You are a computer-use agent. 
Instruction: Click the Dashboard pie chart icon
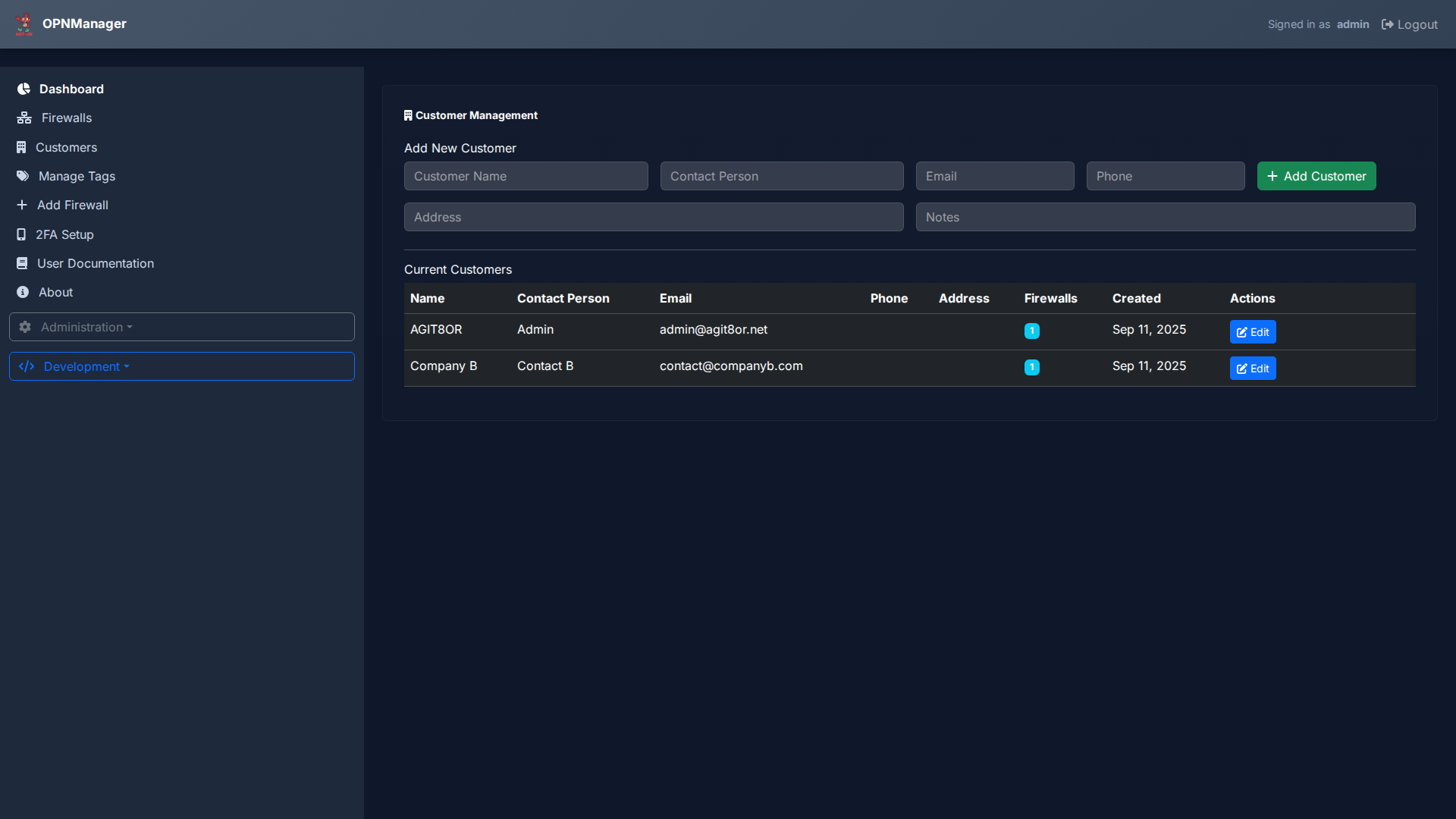pyautogui.click(x=24, y=89)
